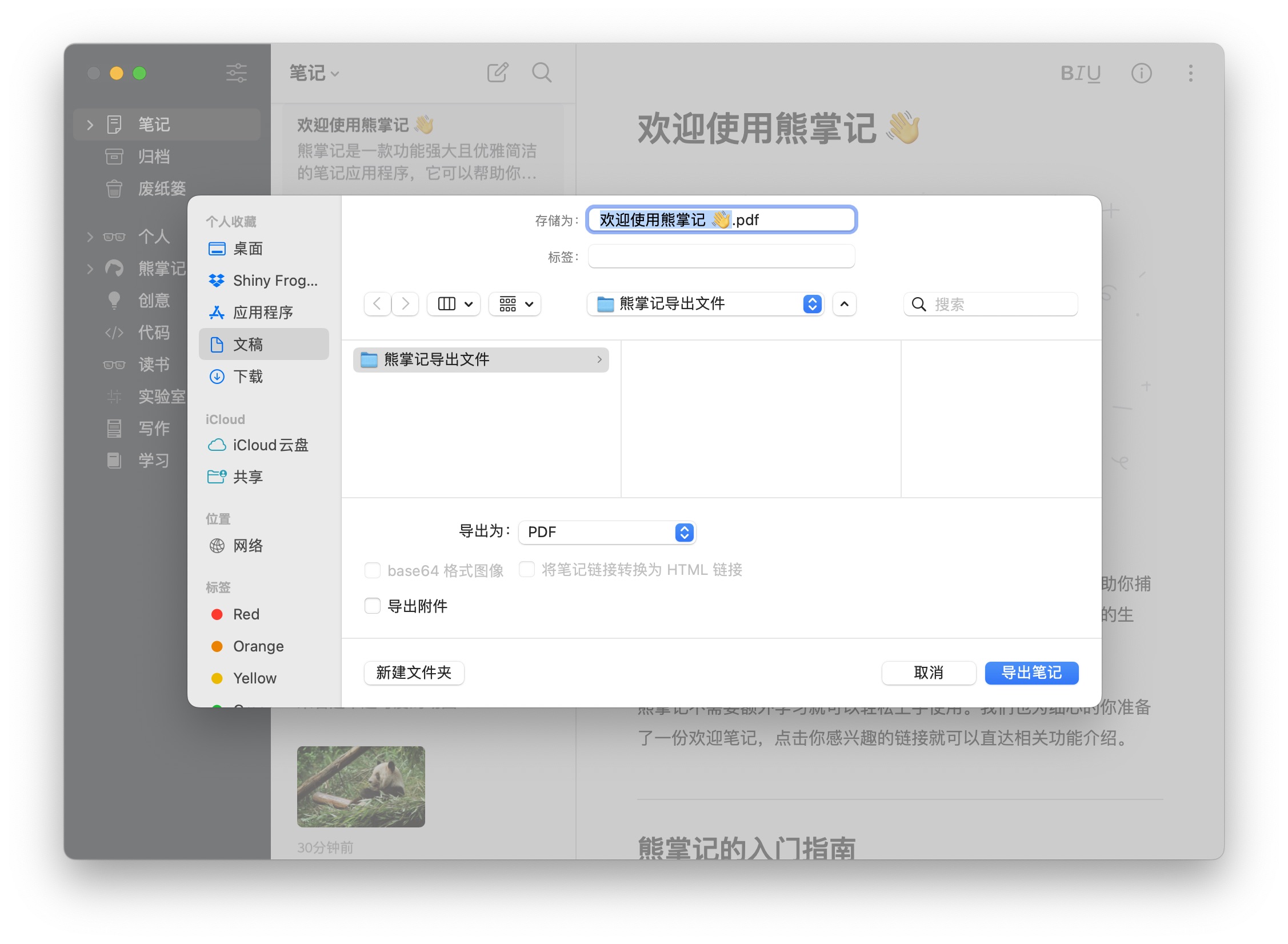This screenshot has width=1288, height=944.
Task: Go back with the left arrow button
Action: (377, 304)
